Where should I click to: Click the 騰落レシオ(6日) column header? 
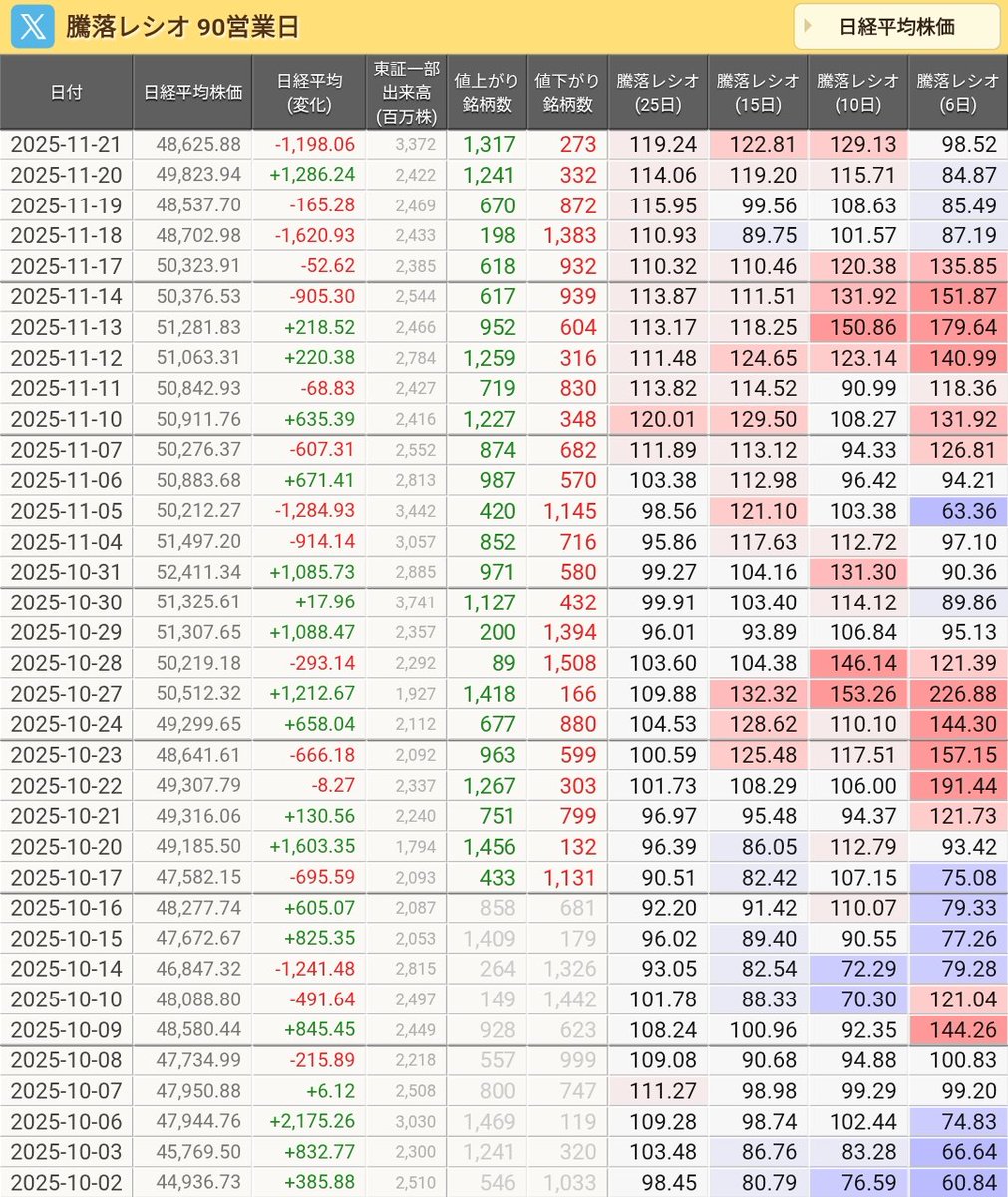pos(957,92)
